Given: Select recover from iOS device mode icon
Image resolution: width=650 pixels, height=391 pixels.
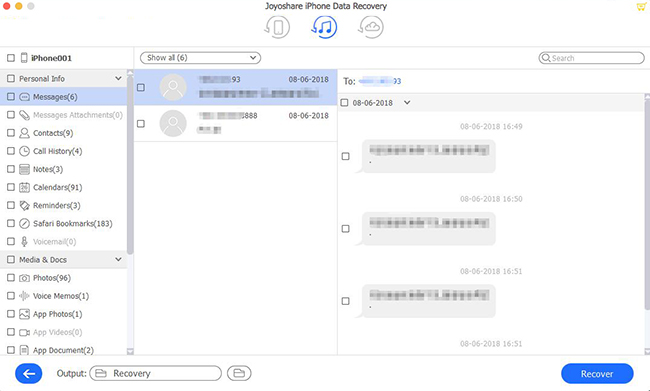Looking at the screenshot, I should pyautogui.click(x=277, y=27).
